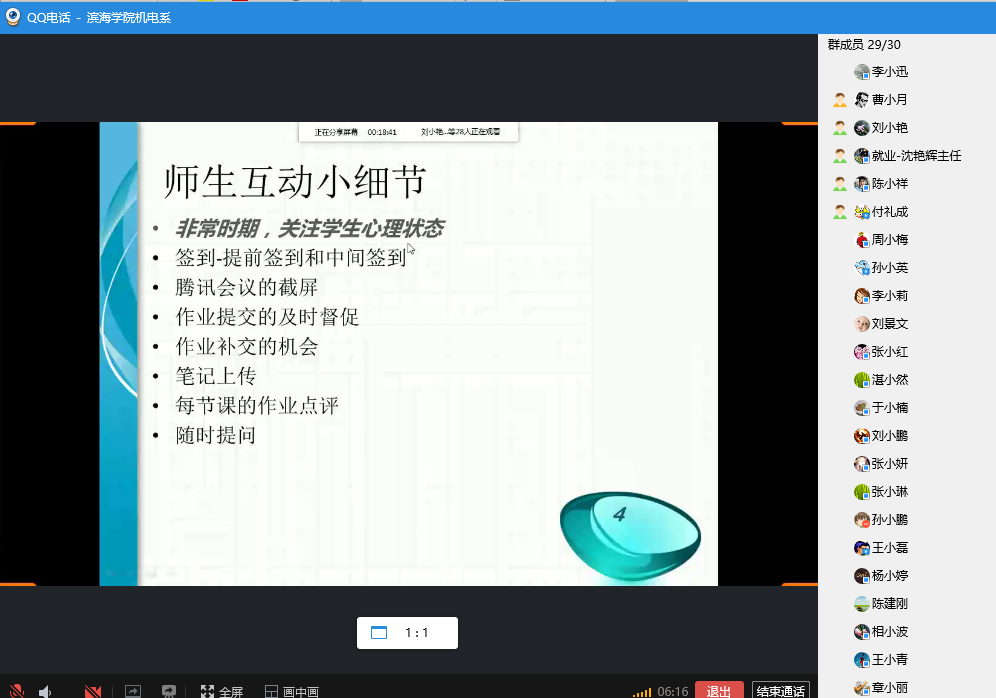
Task: Click the red 退出 button
Action: click(718, 691)
